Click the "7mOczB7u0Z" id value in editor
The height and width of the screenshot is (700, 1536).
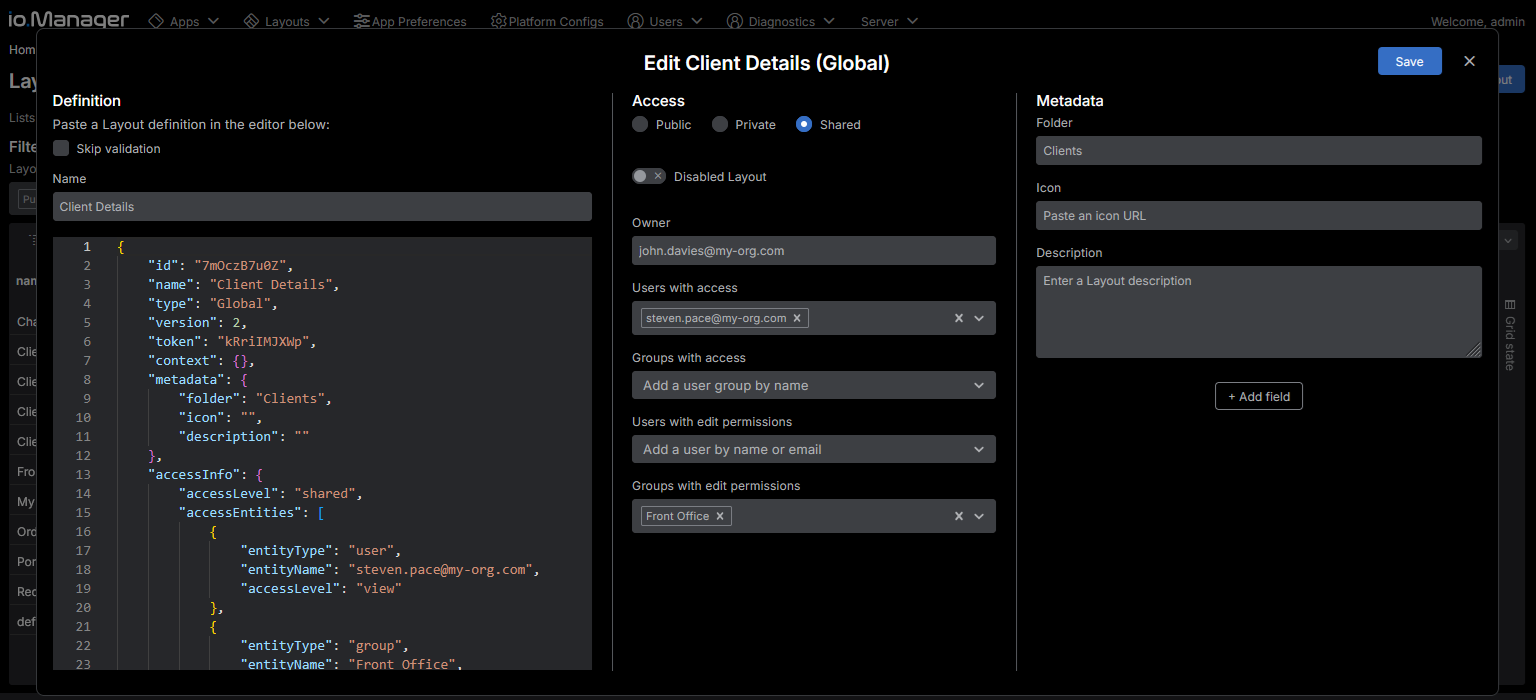click(x=242, y=265)
